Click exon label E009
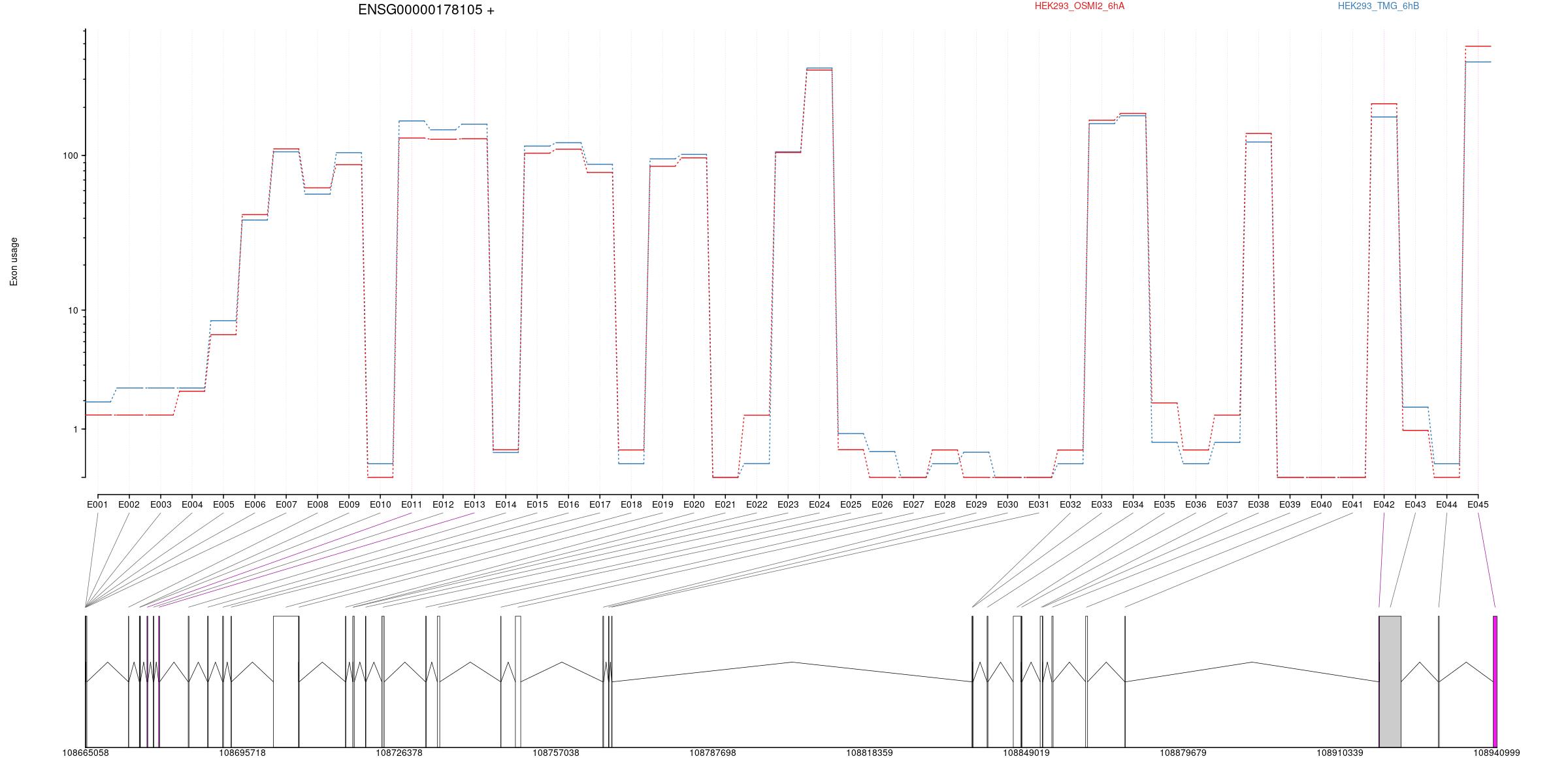 click(x=349, y=504)
